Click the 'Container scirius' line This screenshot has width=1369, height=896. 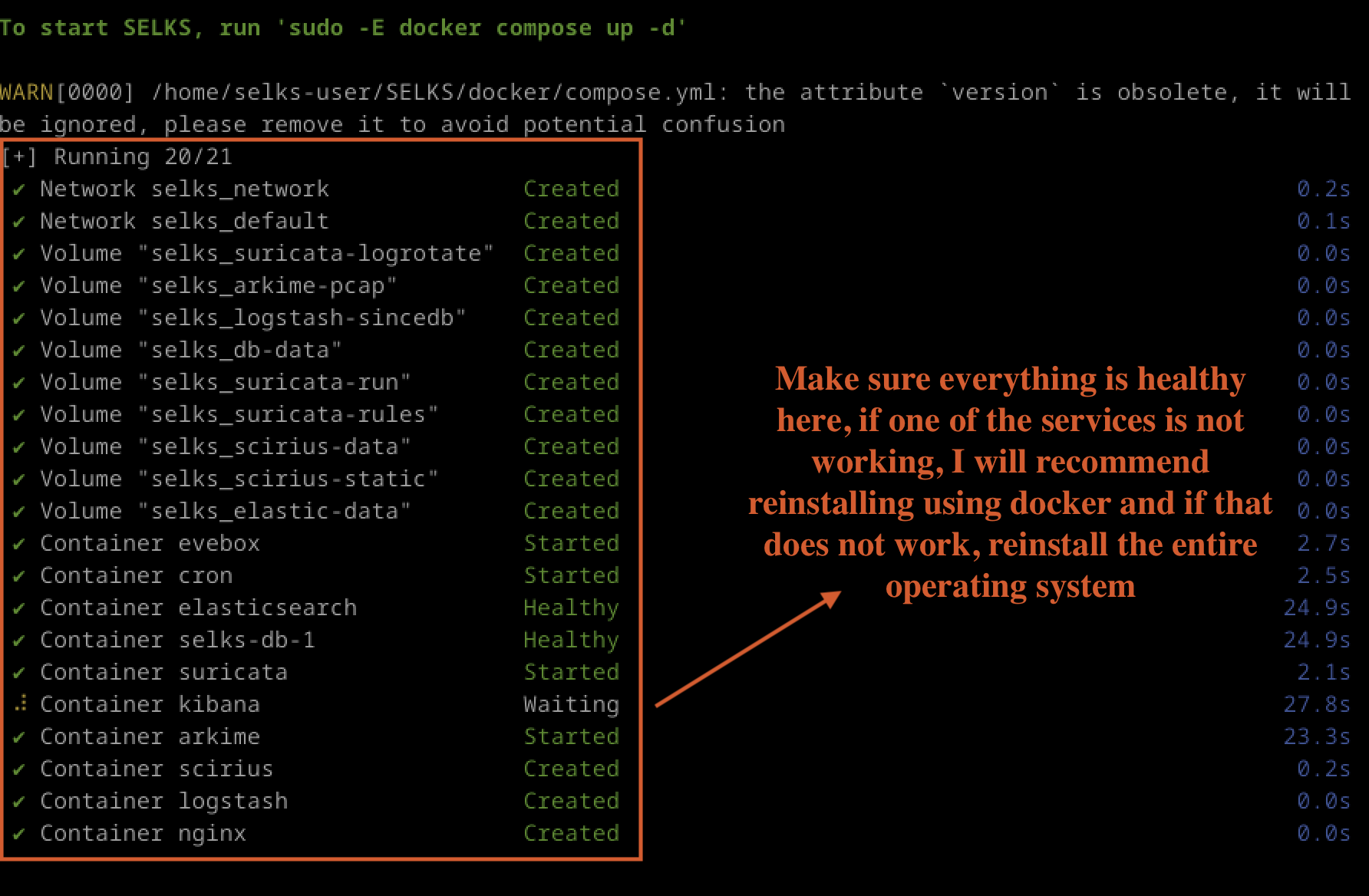point(157,769)
